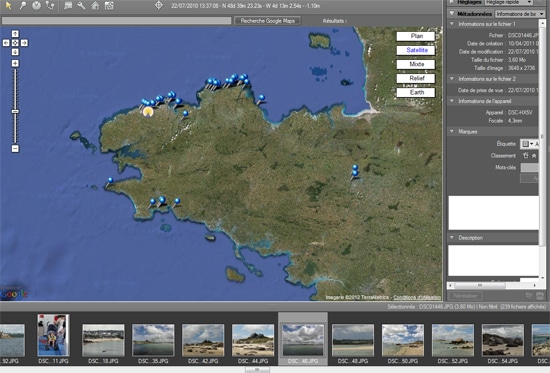Switch map to Mixte view
This screenshot has width=550, height=373.
point(416,64)
